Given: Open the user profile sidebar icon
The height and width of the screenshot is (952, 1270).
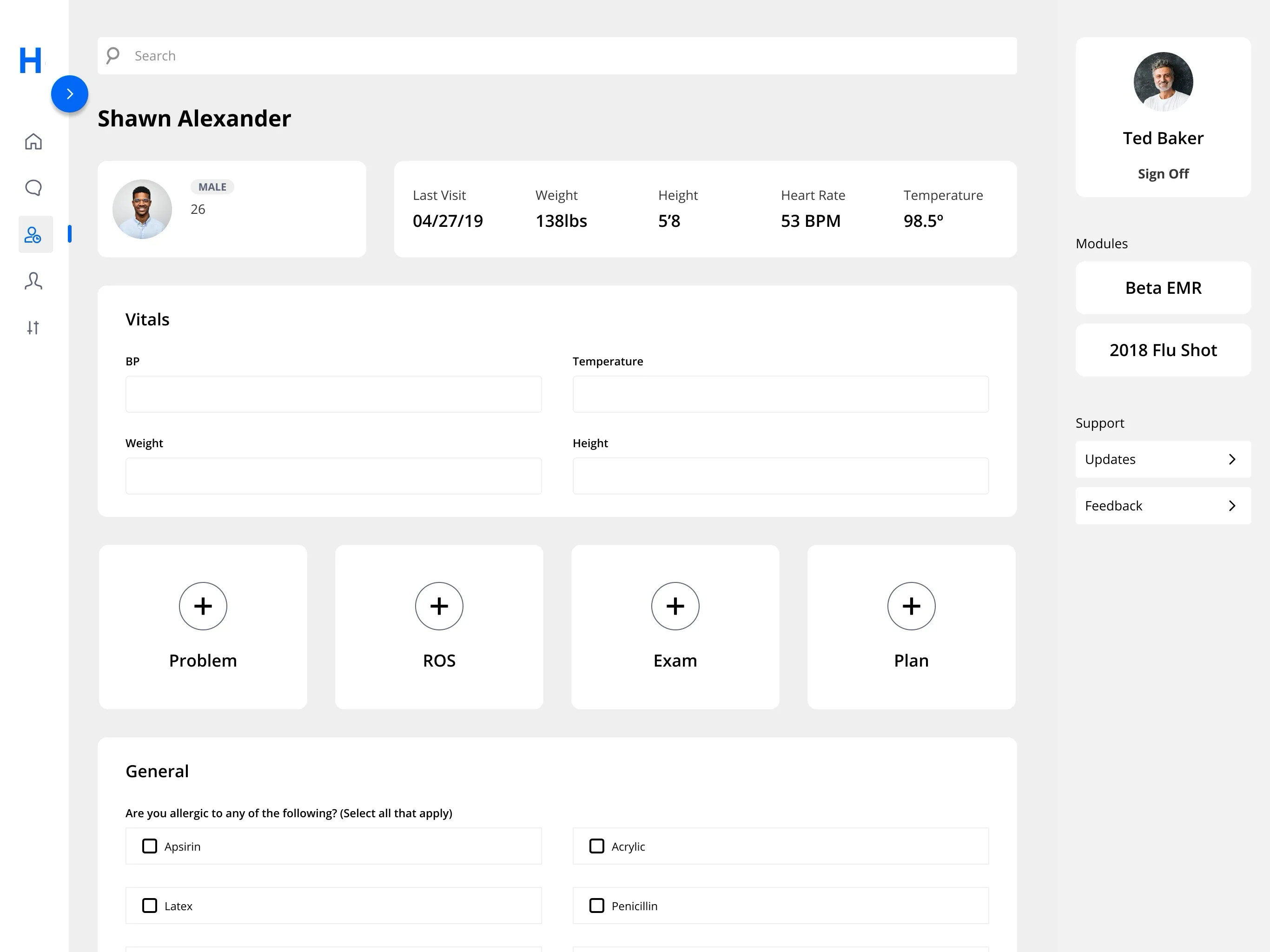Looking at the screenshot, I should click(x=33, y=281).
